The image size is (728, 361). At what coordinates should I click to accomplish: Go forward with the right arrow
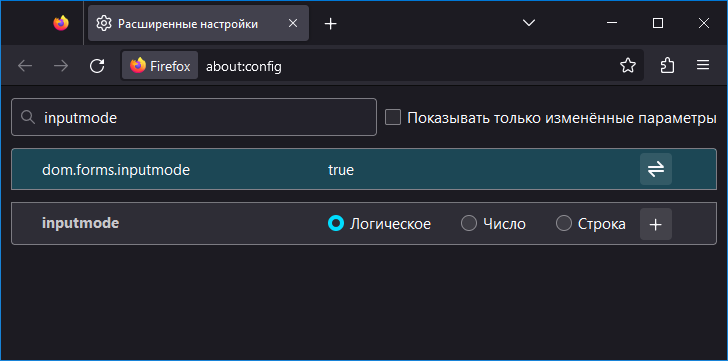(x=61, y=66)
